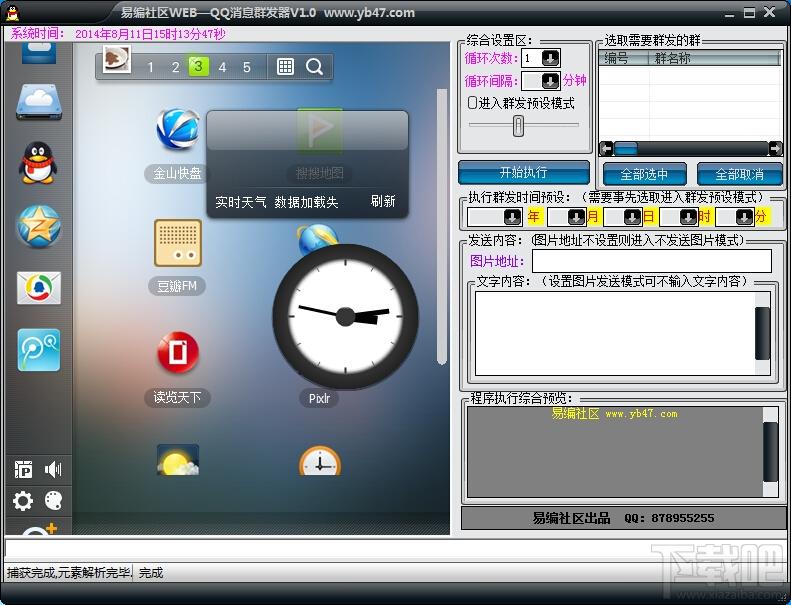This screenshot has width=791, height=605.
Task: Open the 分 (minute) dropdown
Action: coord(744,217)
